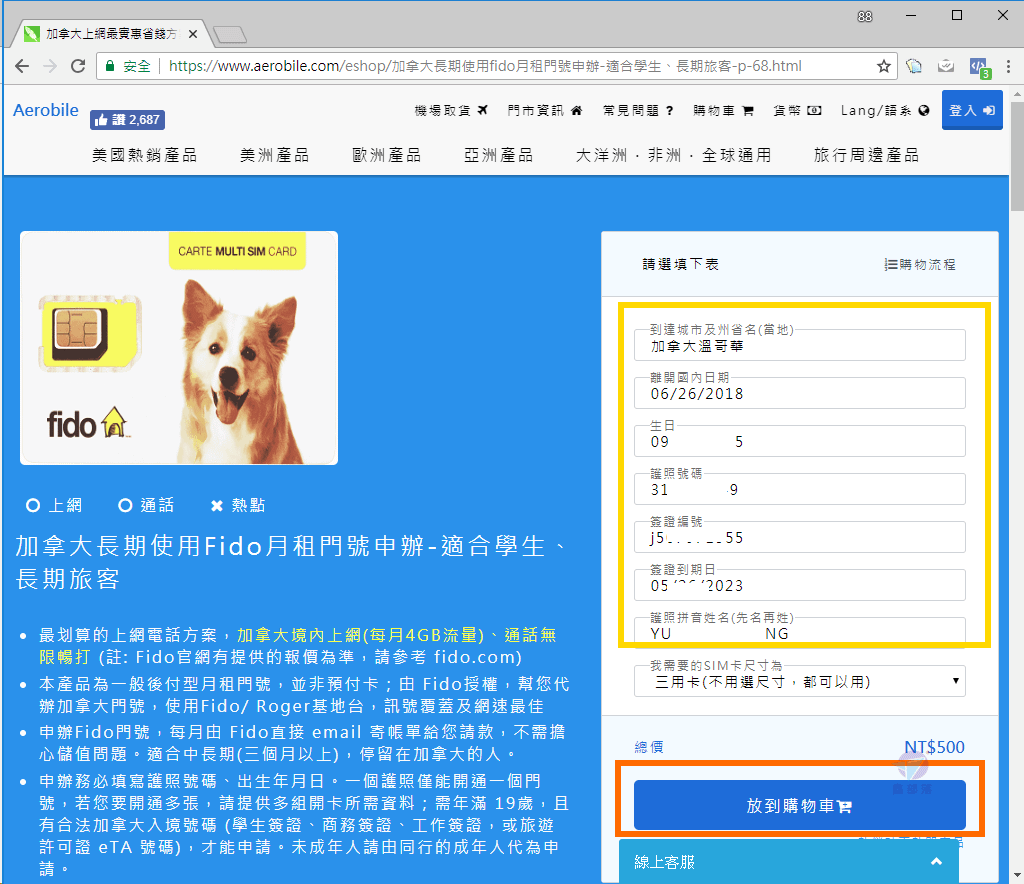
Task: Open the 美洲產品 menu
Action: 274,155
